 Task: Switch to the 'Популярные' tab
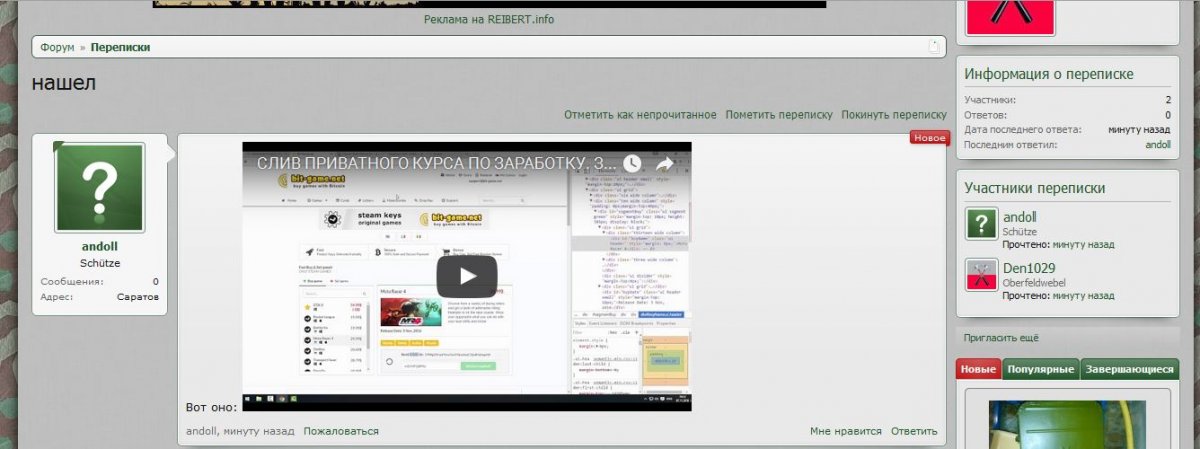(x=1041, y=369)
